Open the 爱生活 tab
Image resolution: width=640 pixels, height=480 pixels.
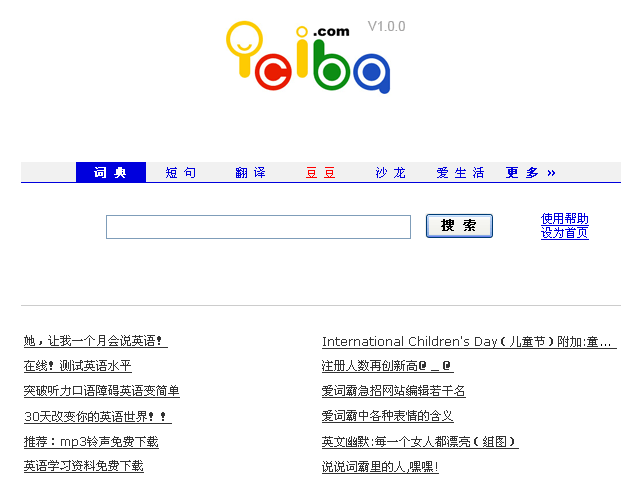[x=460, y=173]
